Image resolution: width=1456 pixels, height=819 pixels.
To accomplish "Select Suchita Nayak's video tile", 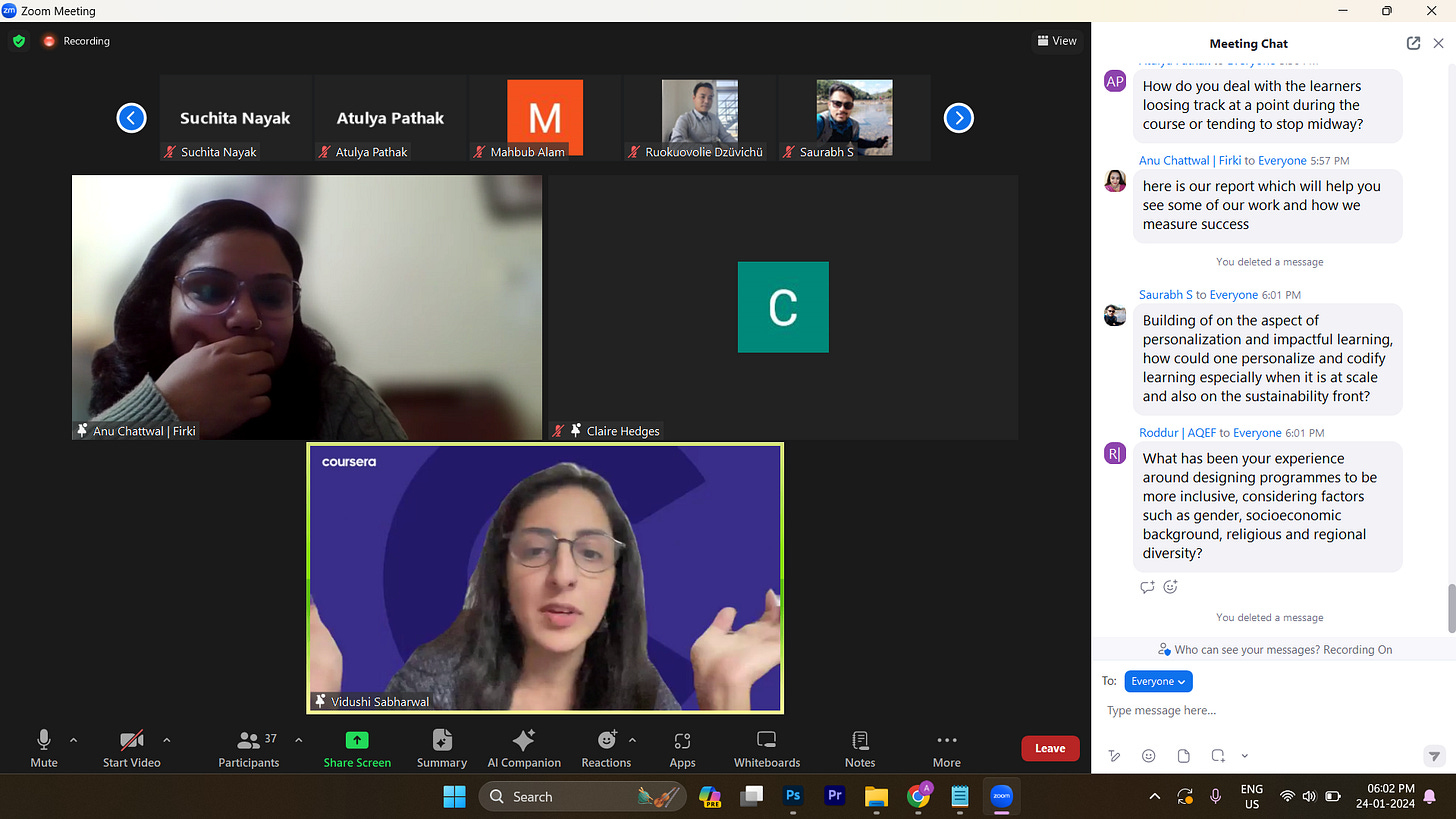I will click(x=235, y=118).
